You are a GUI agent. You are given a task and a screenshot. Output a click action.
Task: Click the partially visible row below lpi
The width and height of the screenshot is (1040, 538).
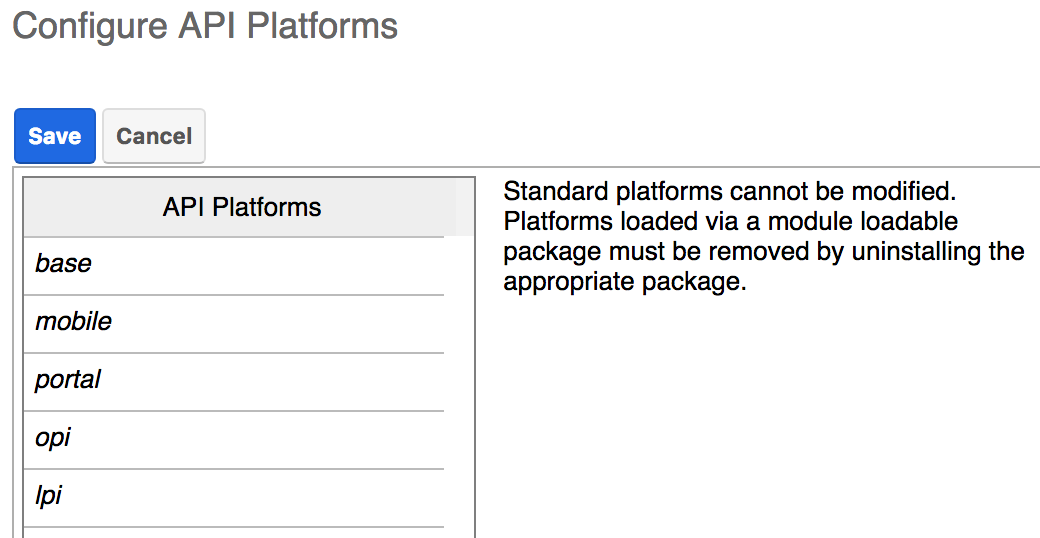tap(233, 533)
